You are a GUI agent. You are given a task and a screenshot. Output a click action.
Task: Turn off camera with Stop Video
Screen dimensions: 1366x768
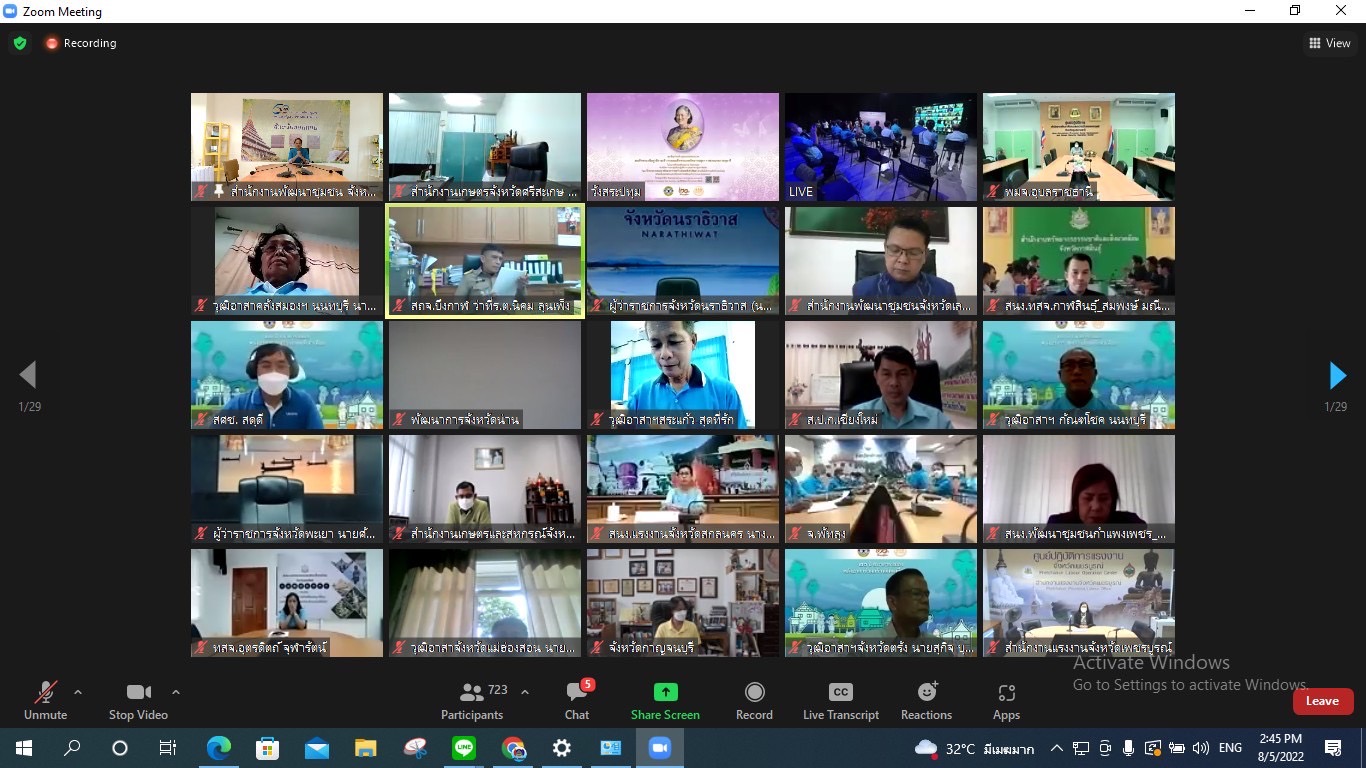point(138,701)
